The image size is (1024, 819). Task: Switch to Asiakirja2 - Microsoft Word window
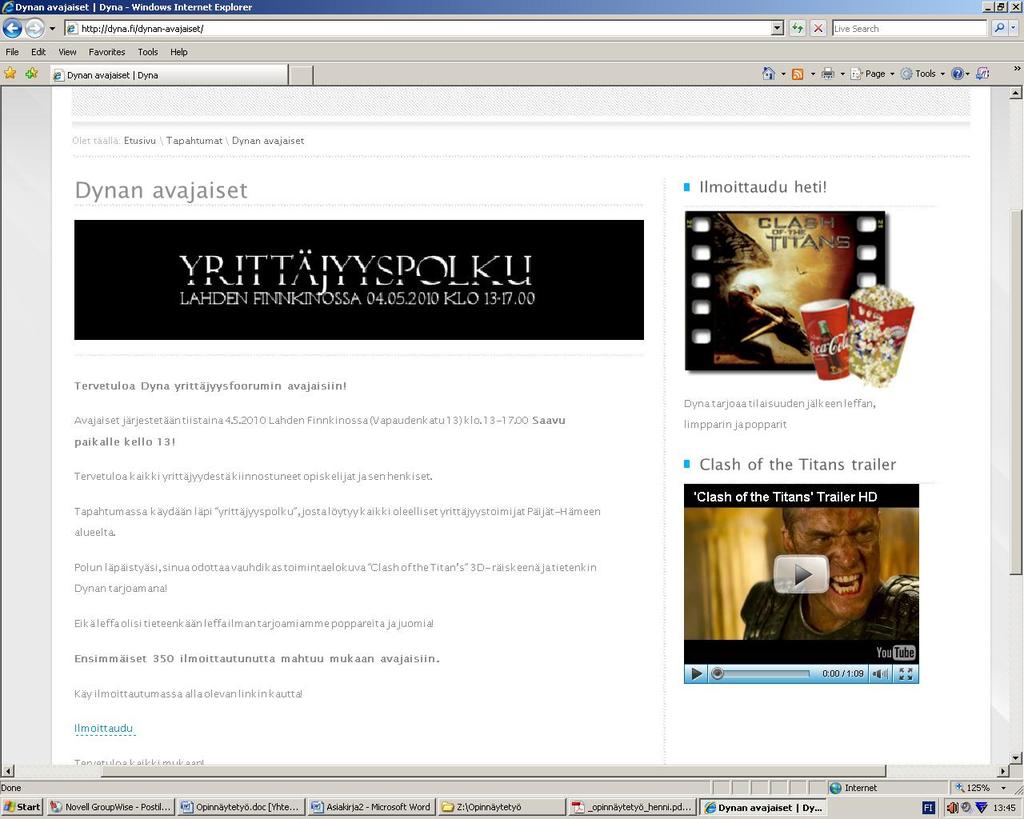[371, 807]
